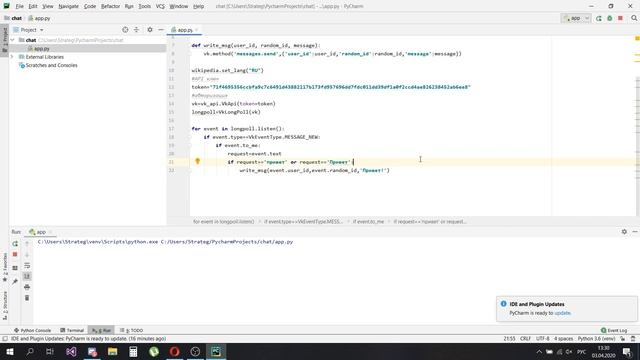Open the Event Log

click(614, 330)
